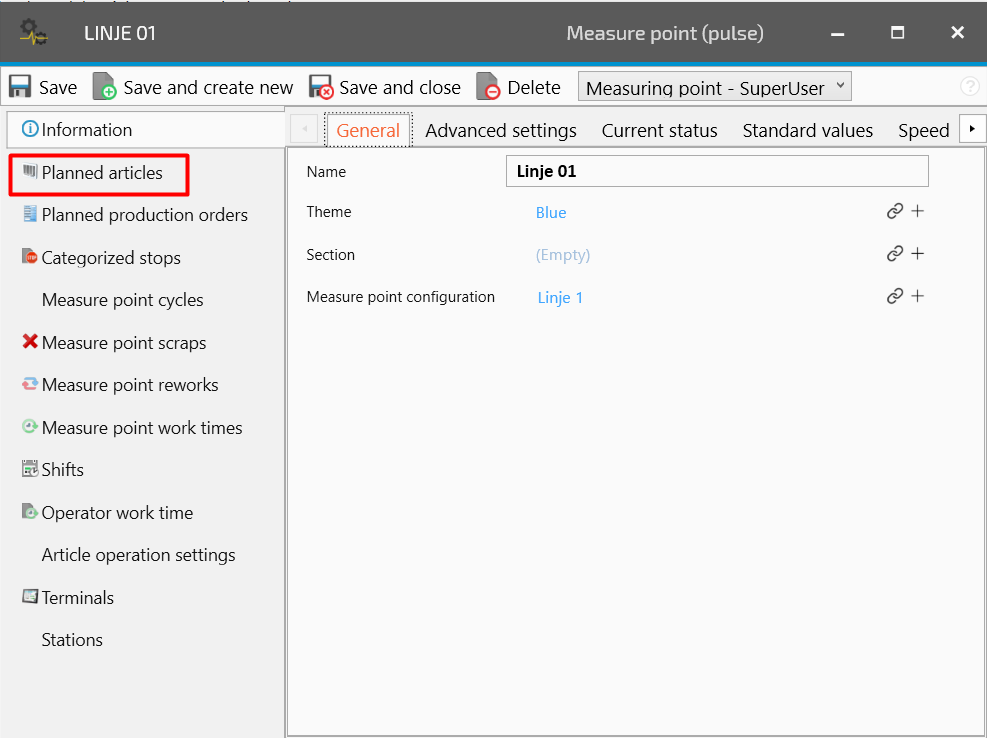Open Planned articles in the sidebar
987x738 pixels.
pyautogui.click(x=101, y=173)
